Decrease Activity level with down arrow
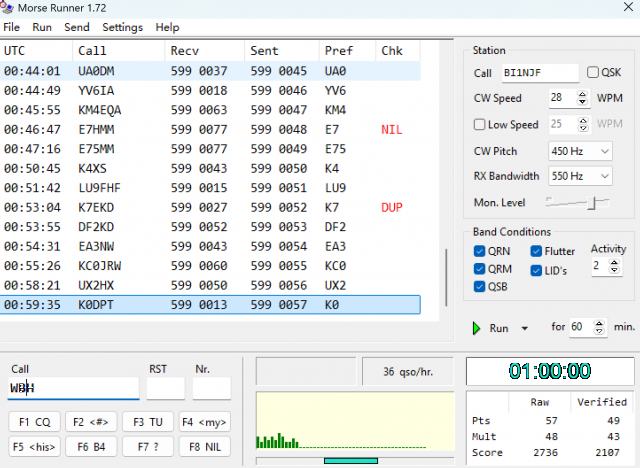Viewport: 640px width, 468px height. (x=614, y=269)
